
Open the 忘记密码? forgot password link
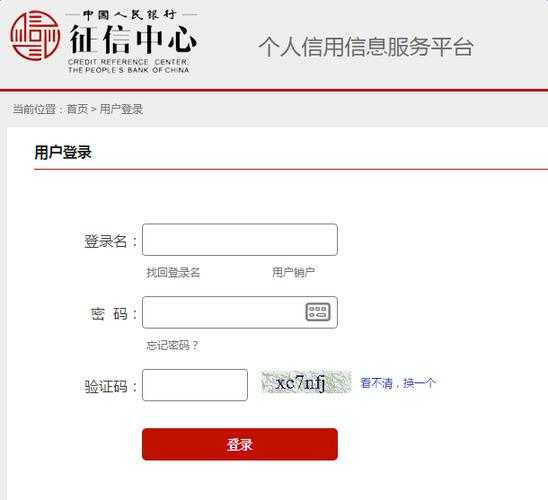tap(172, 345)
